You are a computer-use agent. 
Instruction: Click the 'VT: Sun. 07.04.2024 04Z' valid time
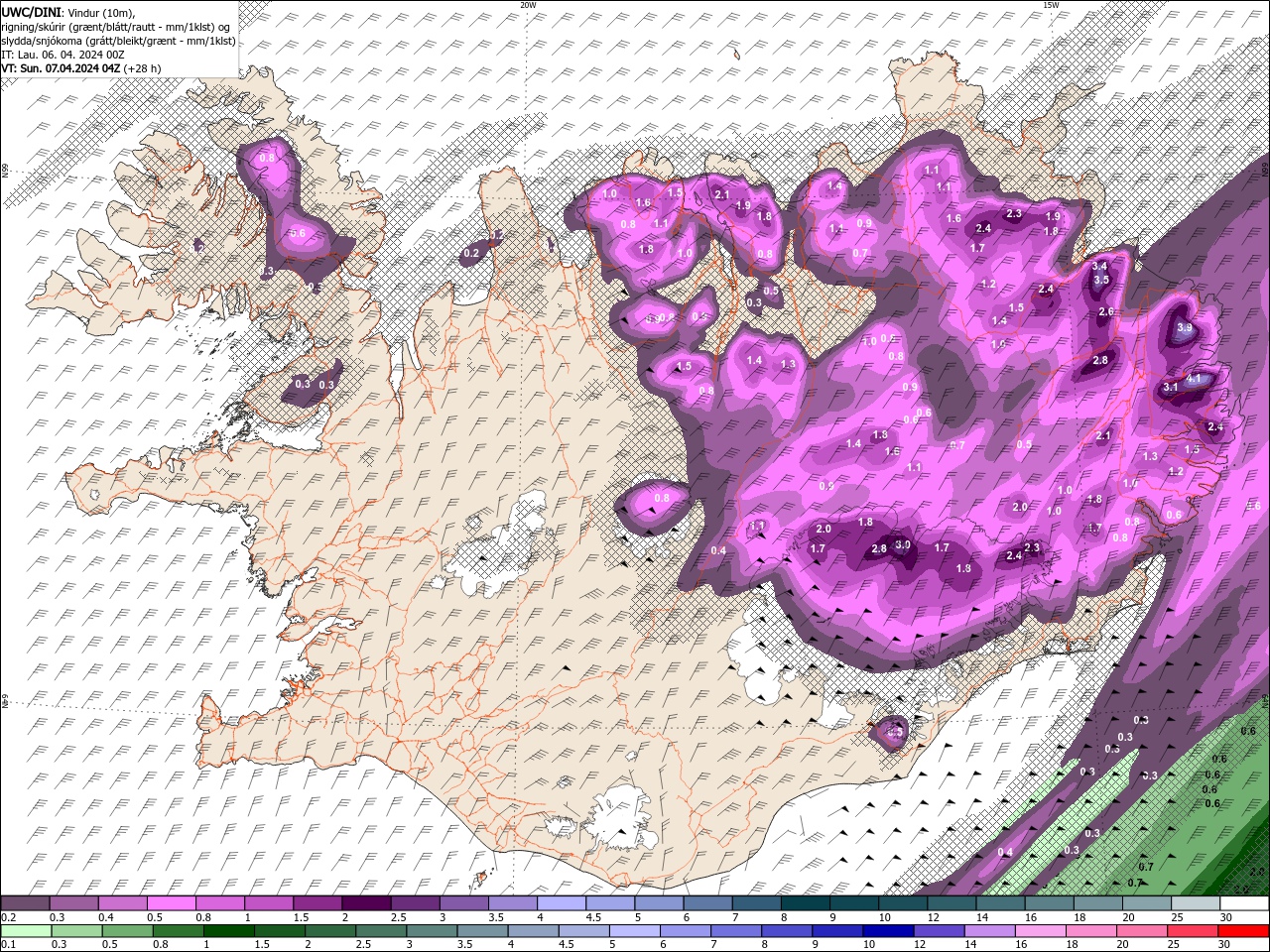(x=61, y=68)
